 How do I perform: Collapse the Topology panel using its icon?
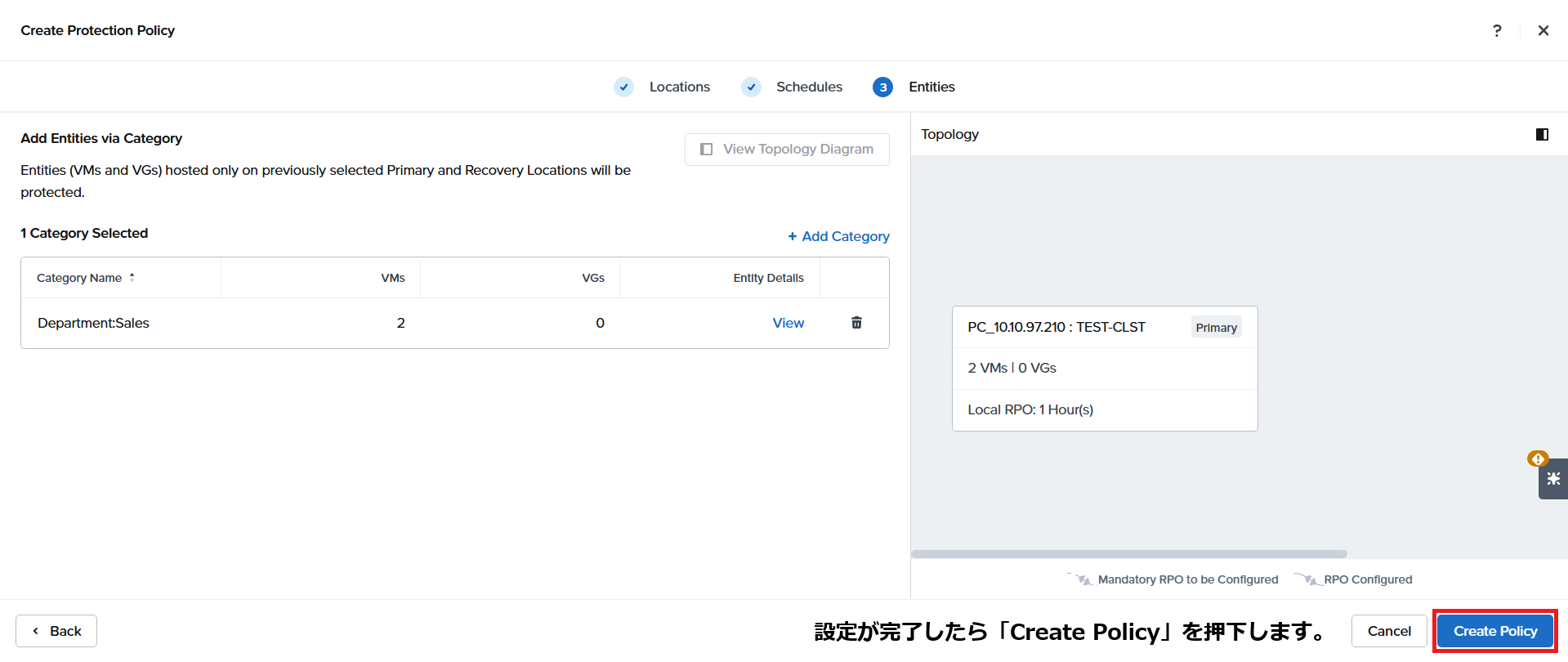(1542, 134)
